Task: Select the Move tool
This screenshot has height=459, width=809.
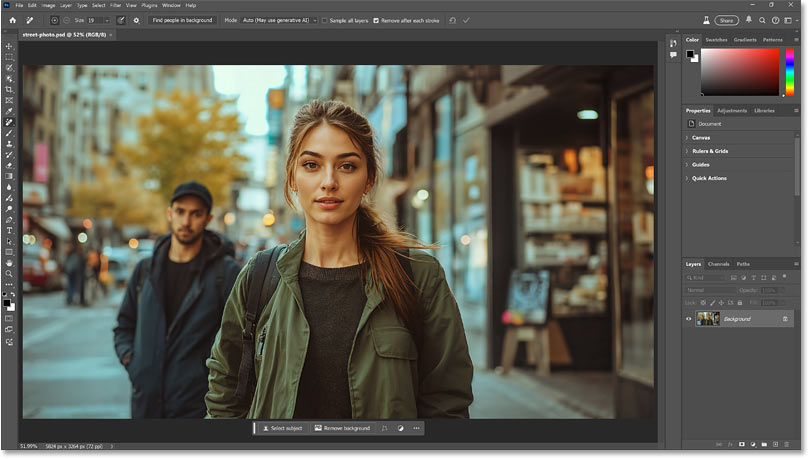Action: (9, 46)
